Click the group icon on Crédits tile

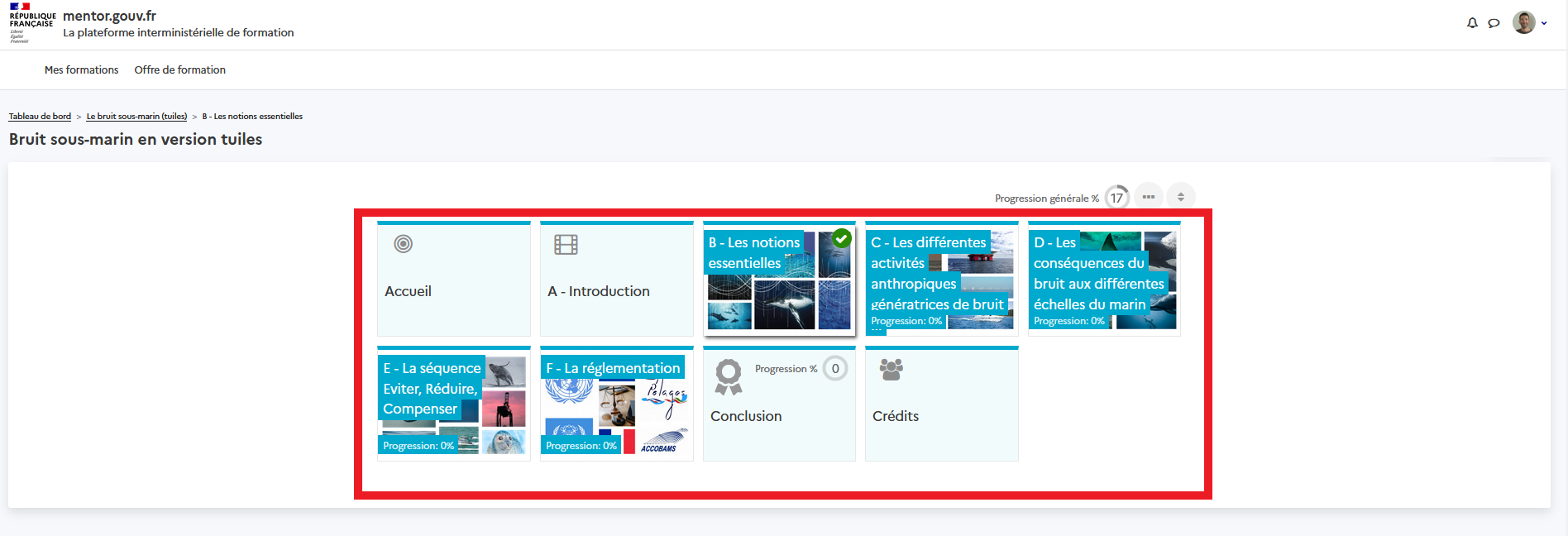coord(891,369)
